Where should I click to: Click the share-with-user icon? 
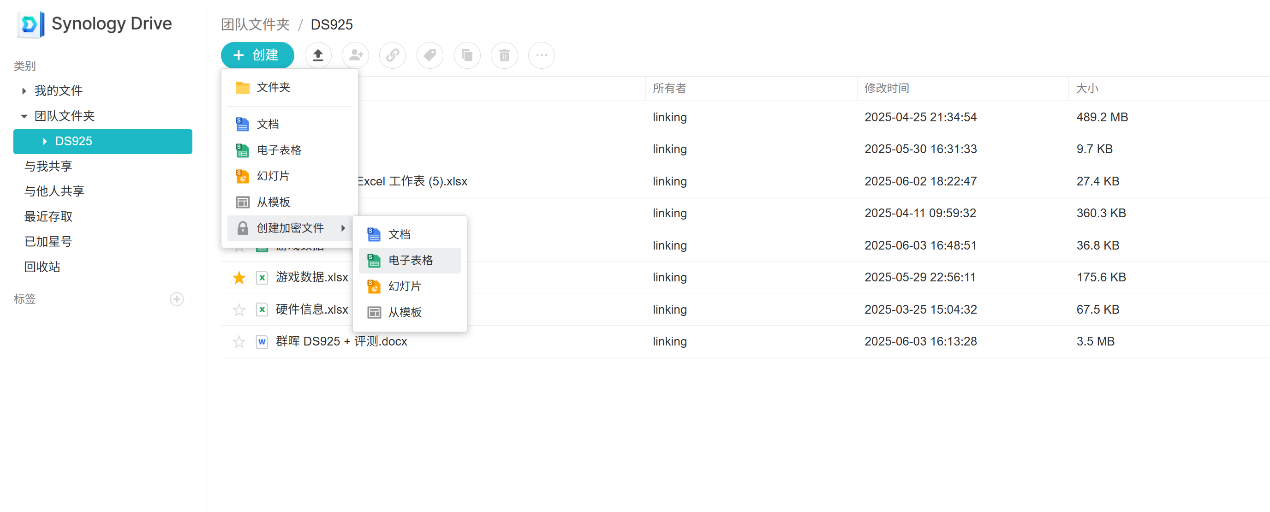coord(355,55)
